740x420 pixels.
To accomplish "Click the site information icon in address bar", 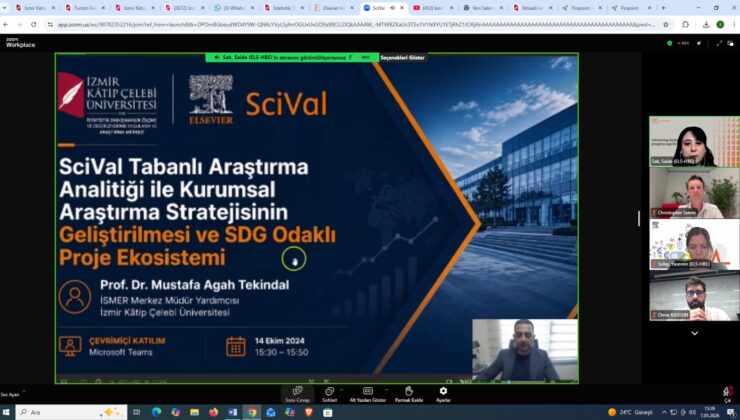I will [x=50, y=25].
